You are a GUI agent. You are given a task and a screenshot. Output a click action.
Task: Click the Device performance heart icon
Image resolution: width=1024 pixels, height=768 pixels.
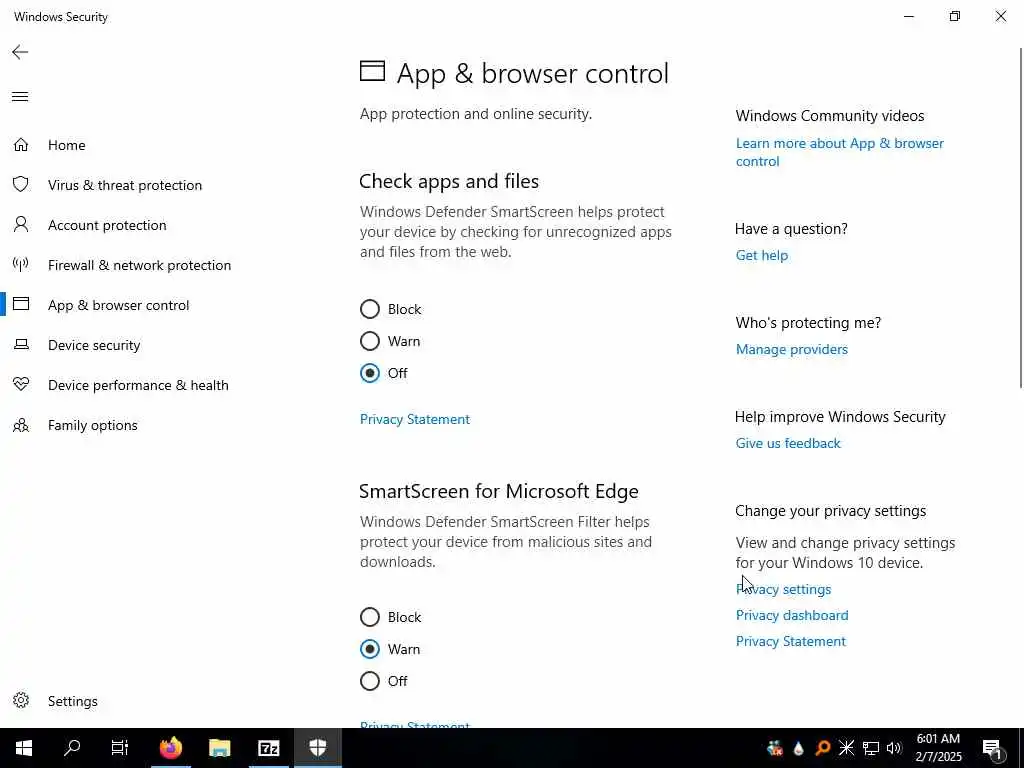[x=21, y=385]
